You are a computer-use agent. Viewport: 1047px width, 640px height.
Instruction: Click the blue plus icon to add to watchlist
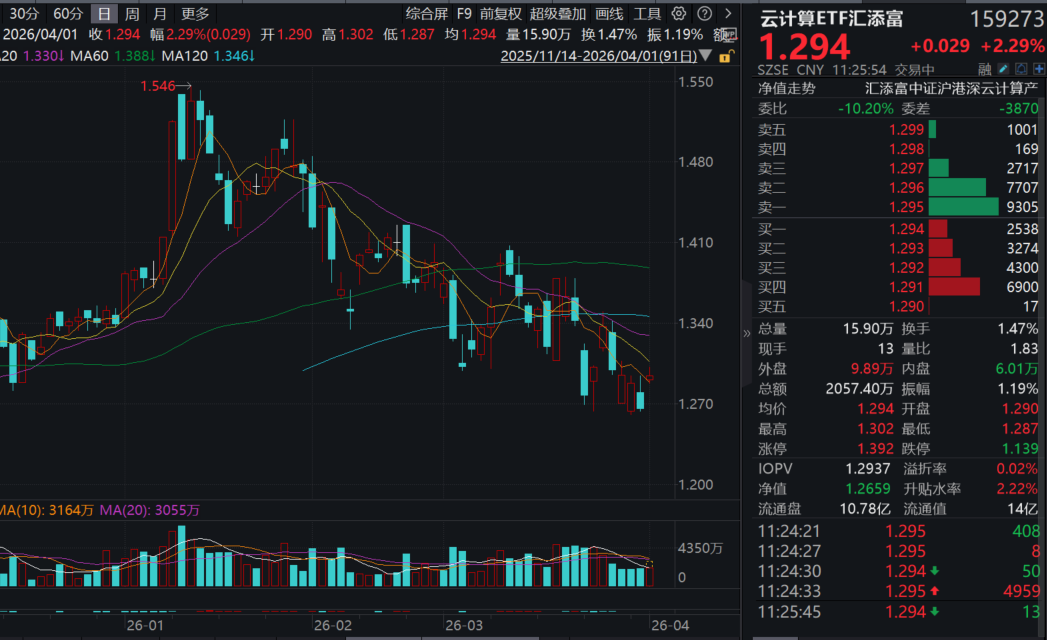pos(1039,68)
